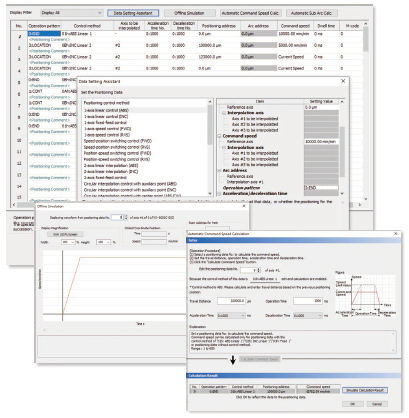Image resolution: width=409 pixels, height=418 pixels.
Task: Select '2-axis fixed-feed control' entry
Action: pyautogui.click(x=105, y=178)
